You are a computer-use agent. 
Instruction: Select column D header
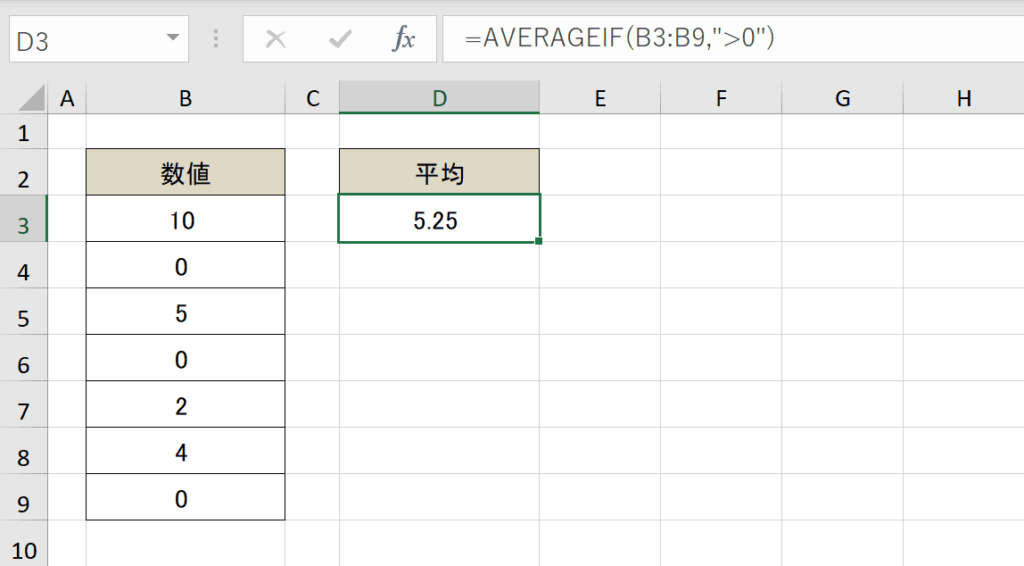pyautogui.click(x=440, y=98)
